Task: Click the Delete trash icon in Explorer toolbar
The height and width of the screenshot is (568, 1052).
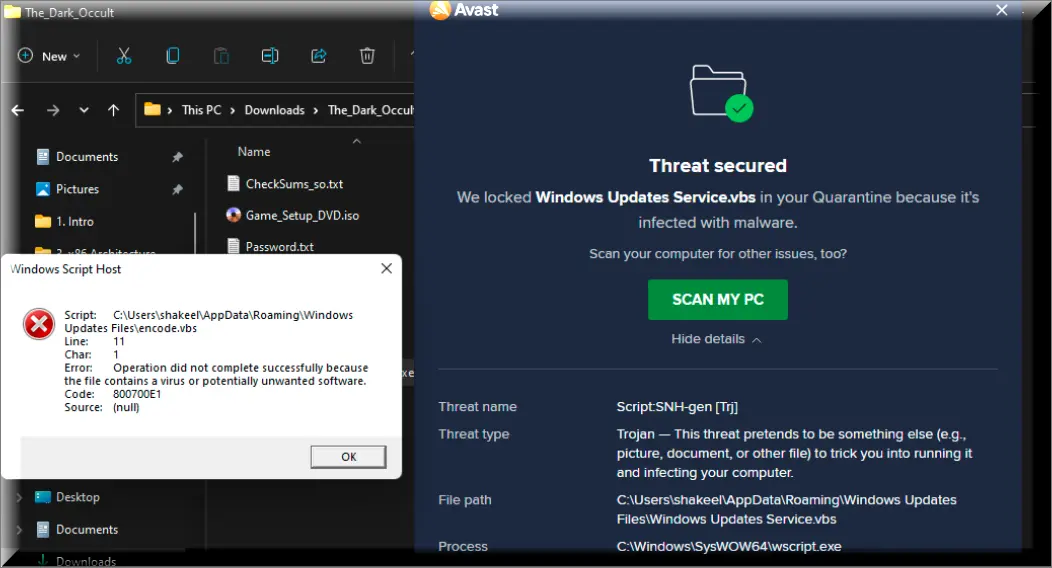Action: click(367, 56)
